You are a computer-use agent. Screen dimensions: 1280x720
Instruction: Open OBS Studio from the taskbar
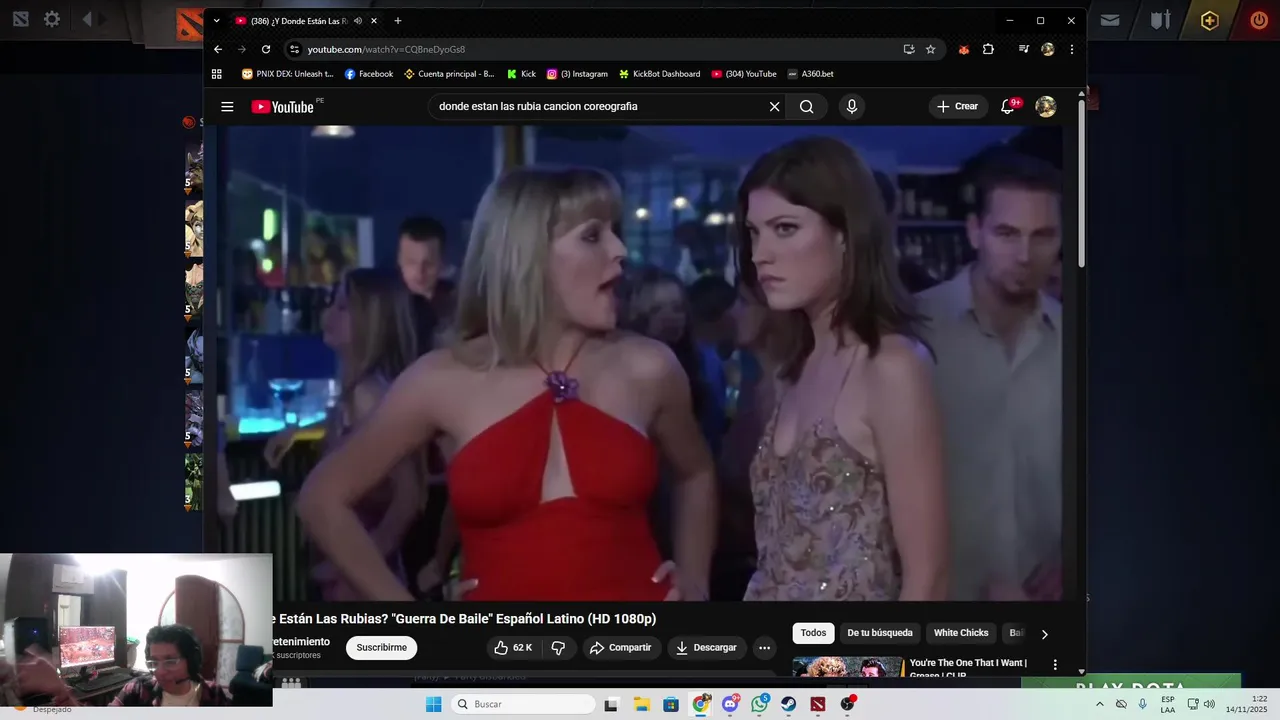pos(848,704)
